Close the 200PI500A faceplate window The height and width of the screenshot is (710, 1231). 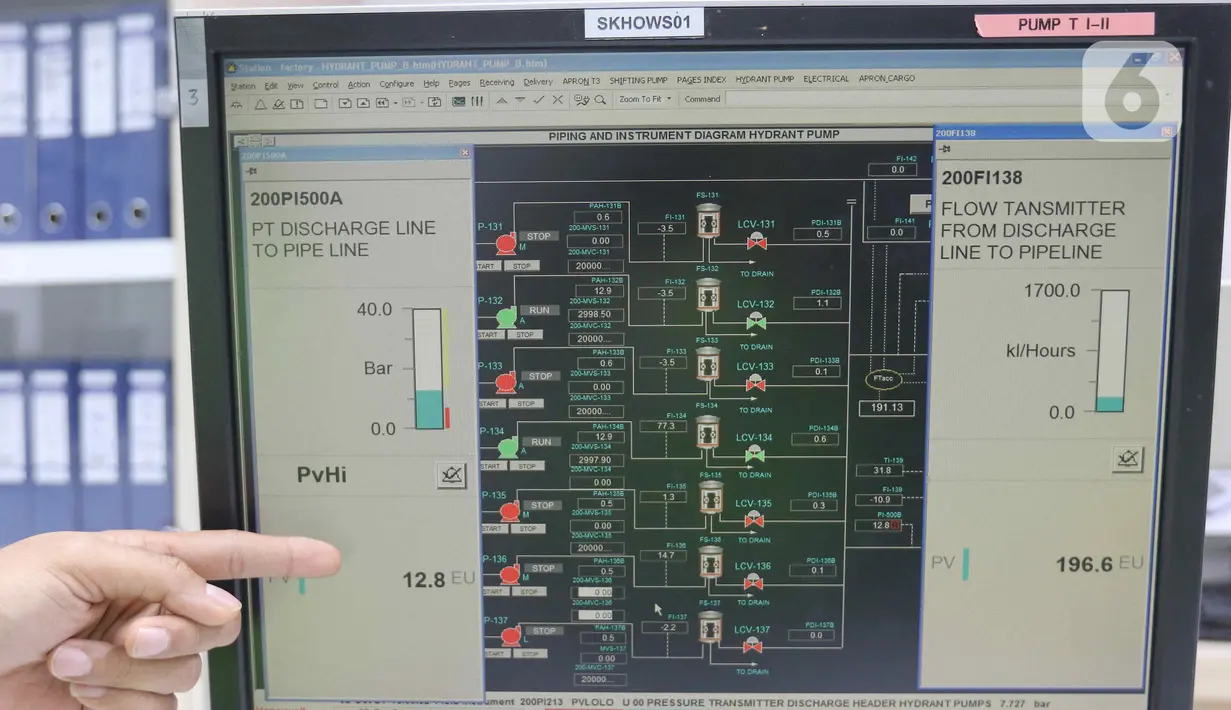tap(464, 153)
